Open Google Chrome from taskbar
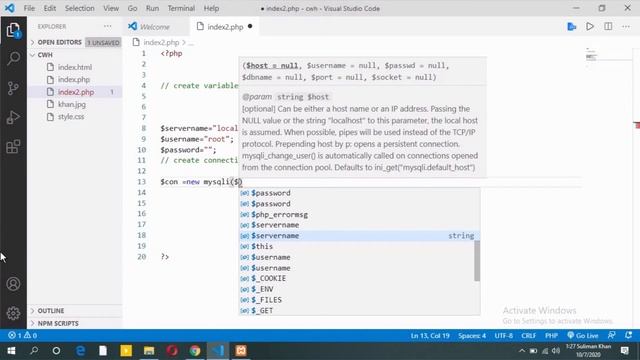 pyautogui.click(x=195, y=351)
